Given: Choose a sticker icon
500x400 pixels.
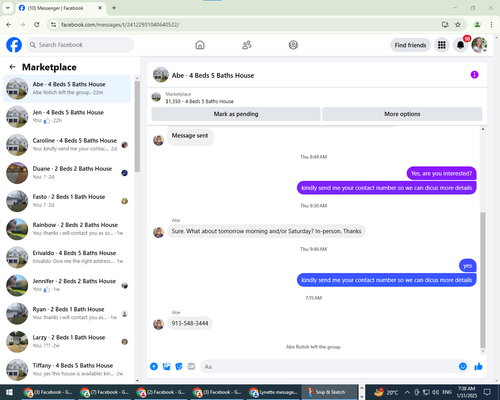Looking at the screenshot, I should point(179,367).
